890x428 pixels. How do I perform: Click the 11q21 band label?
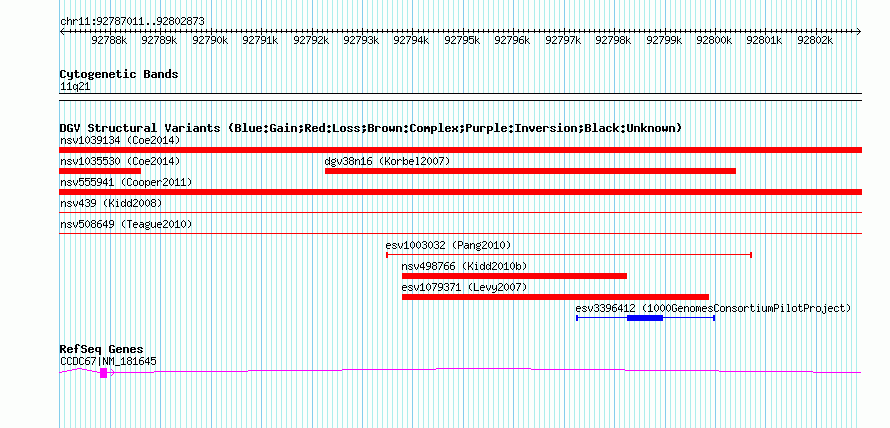[x=75, y=87]
